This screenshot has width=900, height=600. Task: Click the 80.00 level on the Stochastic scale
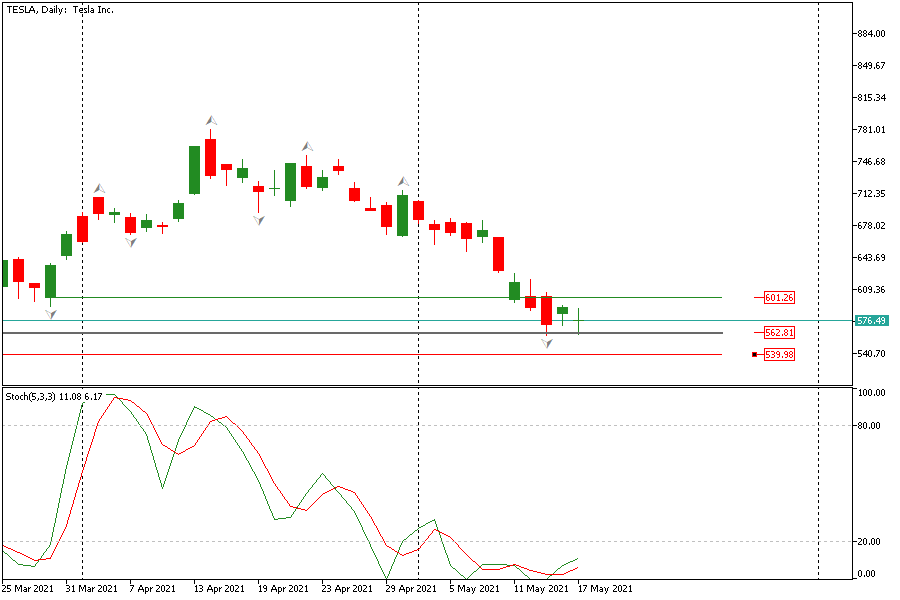pyautogui.click(x=869, y=425)
